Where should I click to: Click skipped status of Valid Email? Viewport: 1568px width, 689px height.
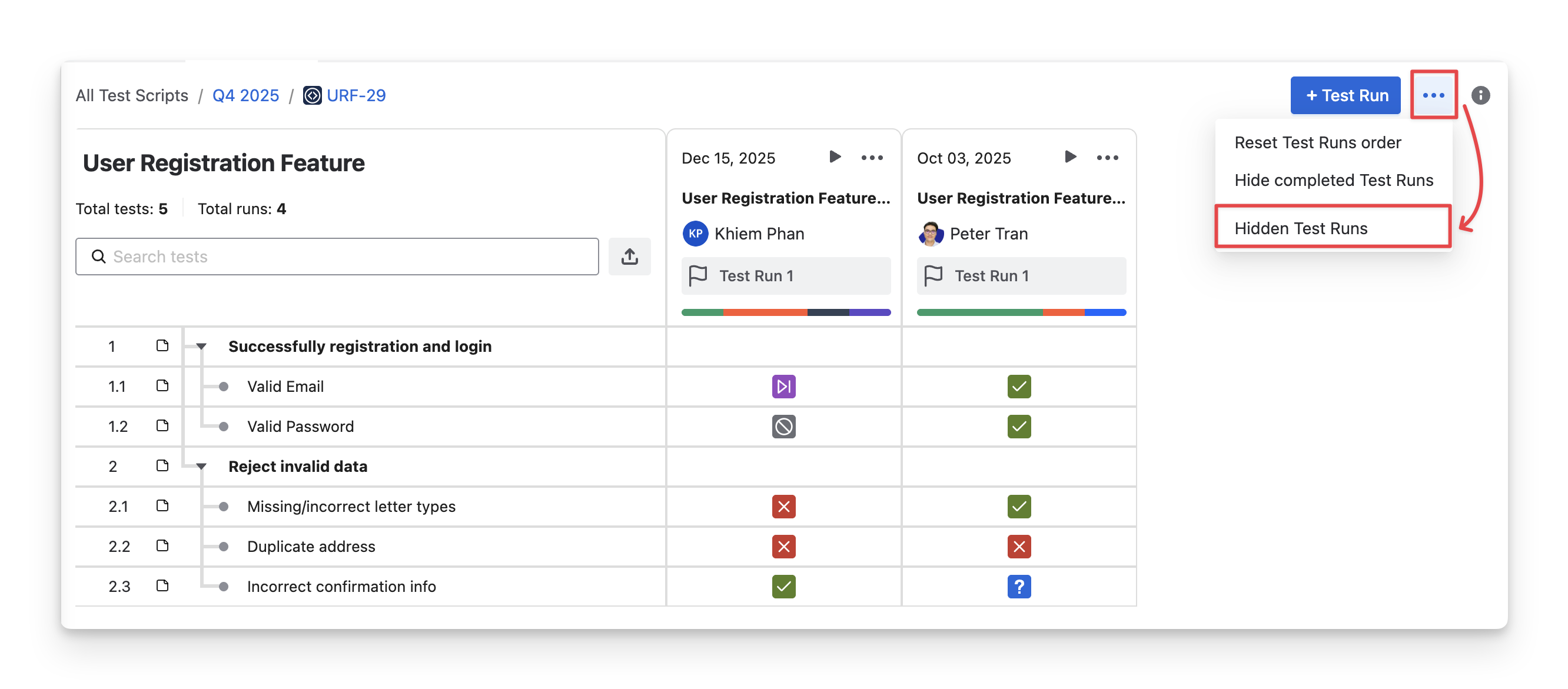[x=783, y=387]
